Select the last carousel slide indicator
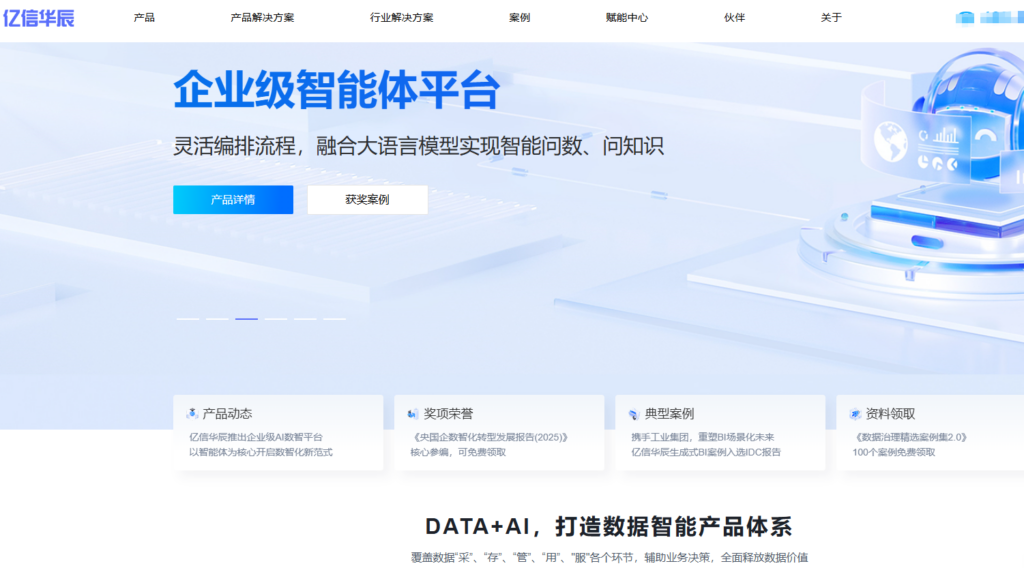The image size is (1024, 568). click(x=335, y=319)
